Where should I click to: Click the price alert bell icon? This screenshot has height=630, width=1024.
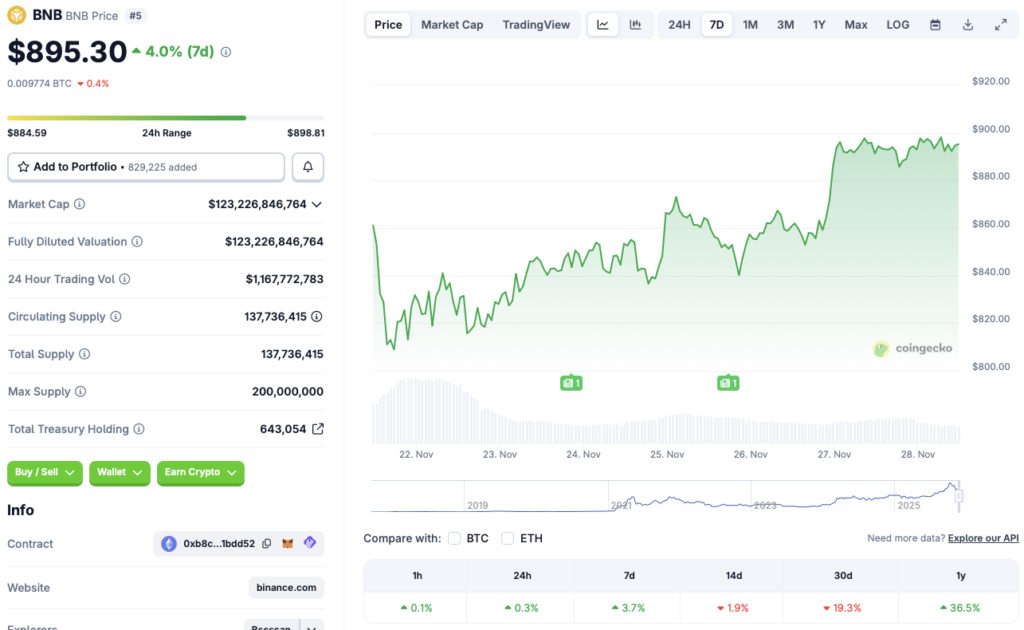[308, 166]
